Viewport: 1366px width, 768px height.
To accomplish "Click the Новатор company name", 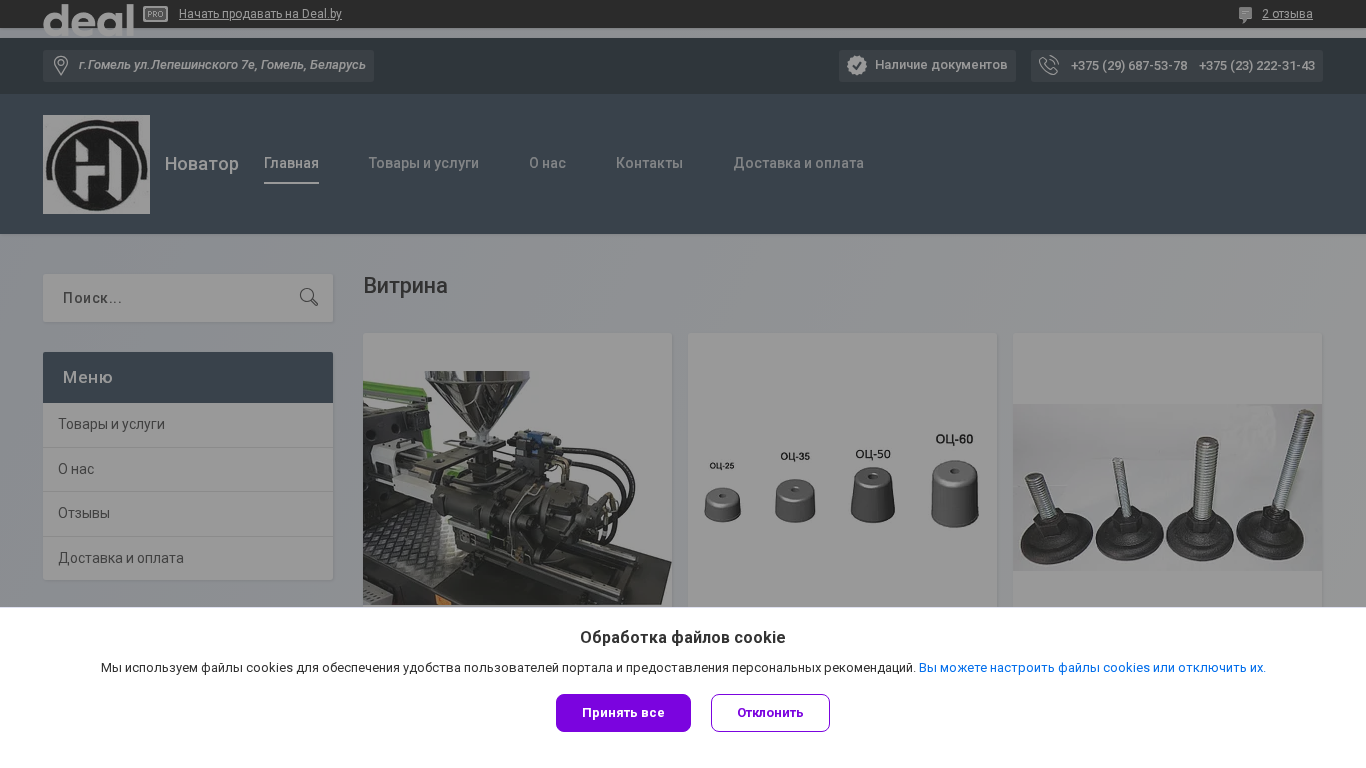I will [x=202, y=164].
